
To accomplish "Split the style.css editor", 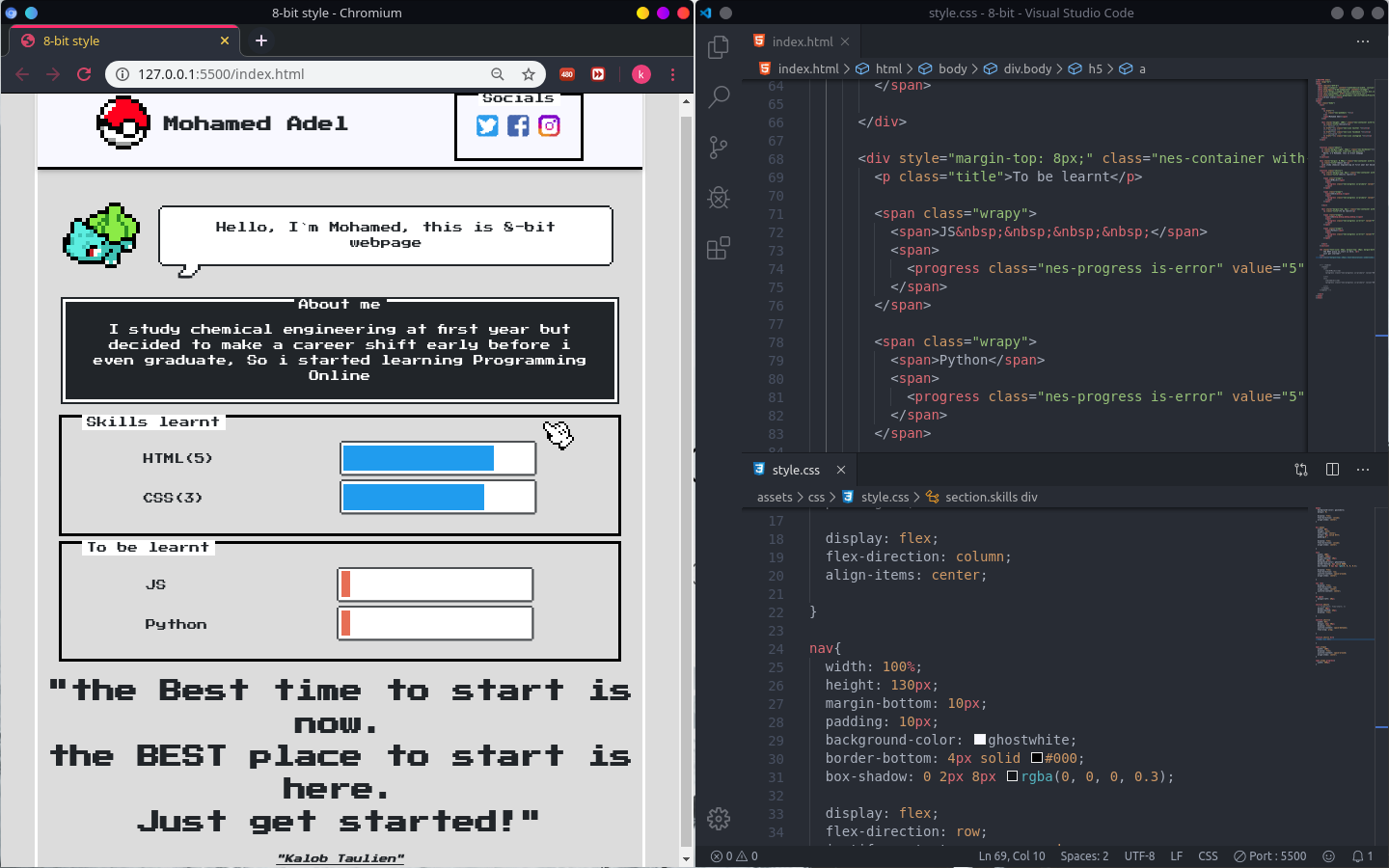I will (1332, 470).
